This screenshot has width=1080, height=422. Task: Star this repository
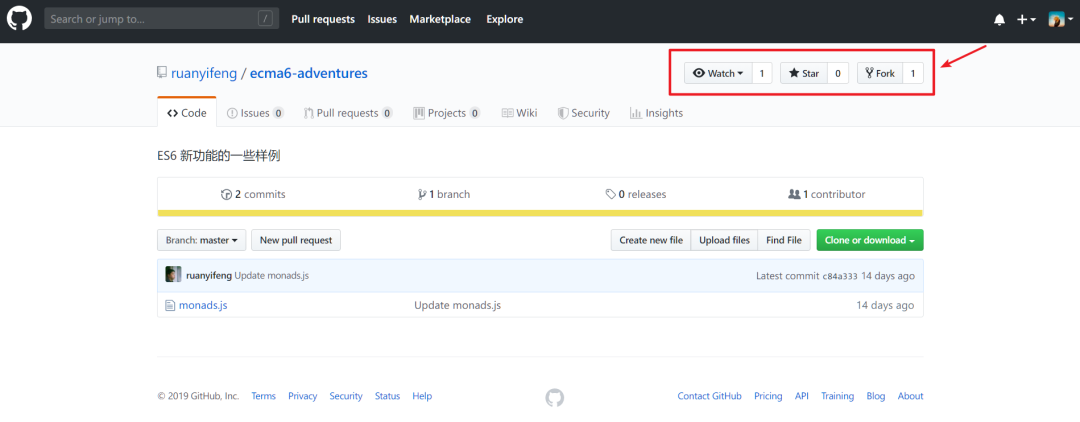coord(804,73)
